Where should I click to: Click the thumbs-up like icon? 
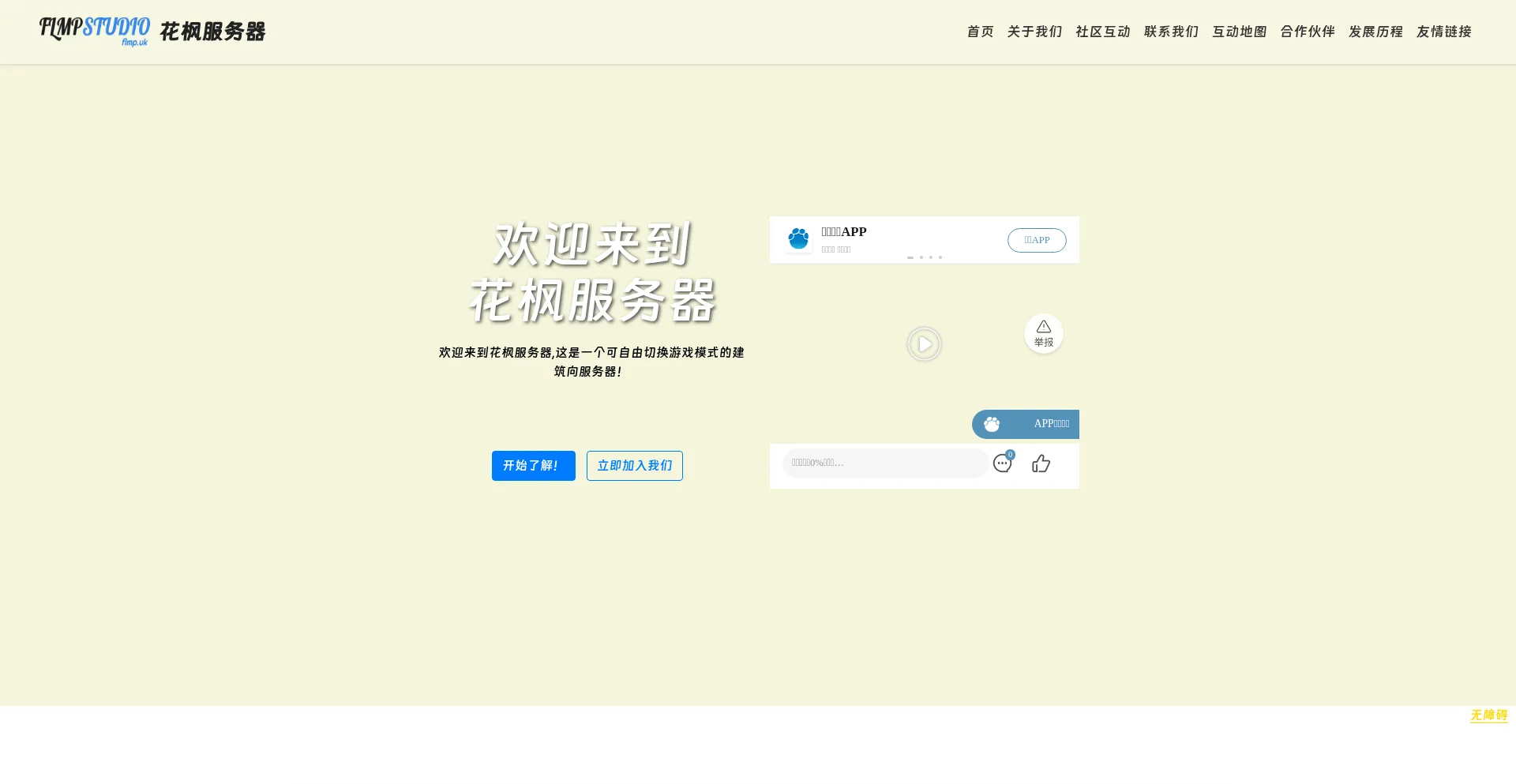point(1041,463)
